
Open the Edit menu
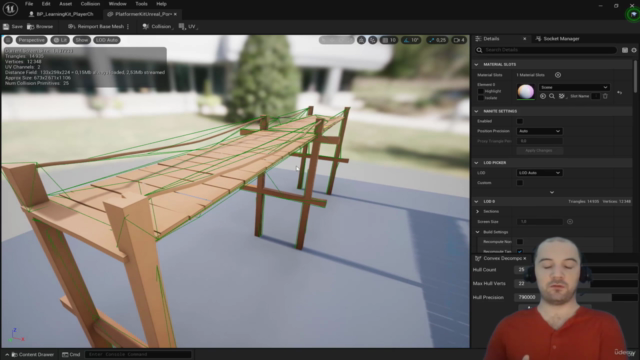tap(46, 4)
